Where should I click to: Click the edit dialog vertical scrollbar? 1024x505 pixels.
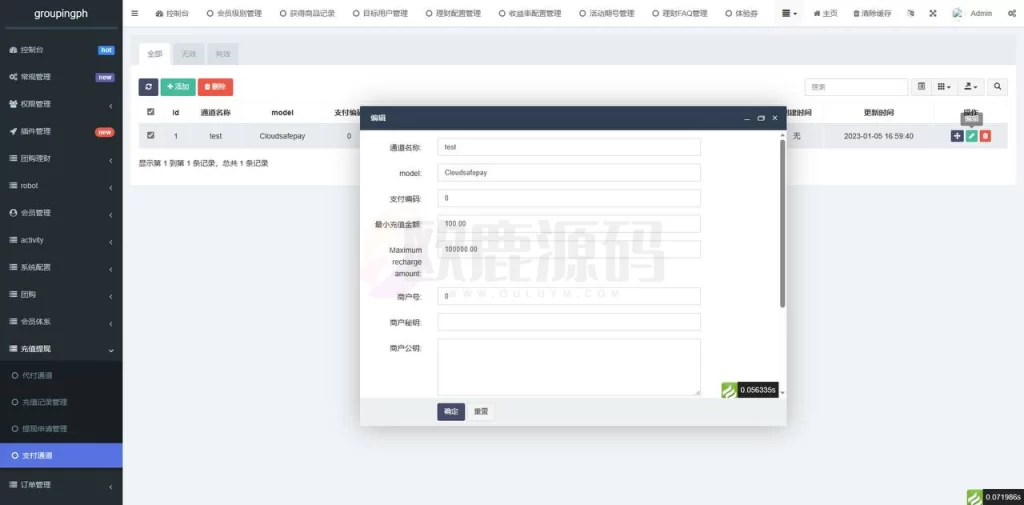(x=782, y=223)
